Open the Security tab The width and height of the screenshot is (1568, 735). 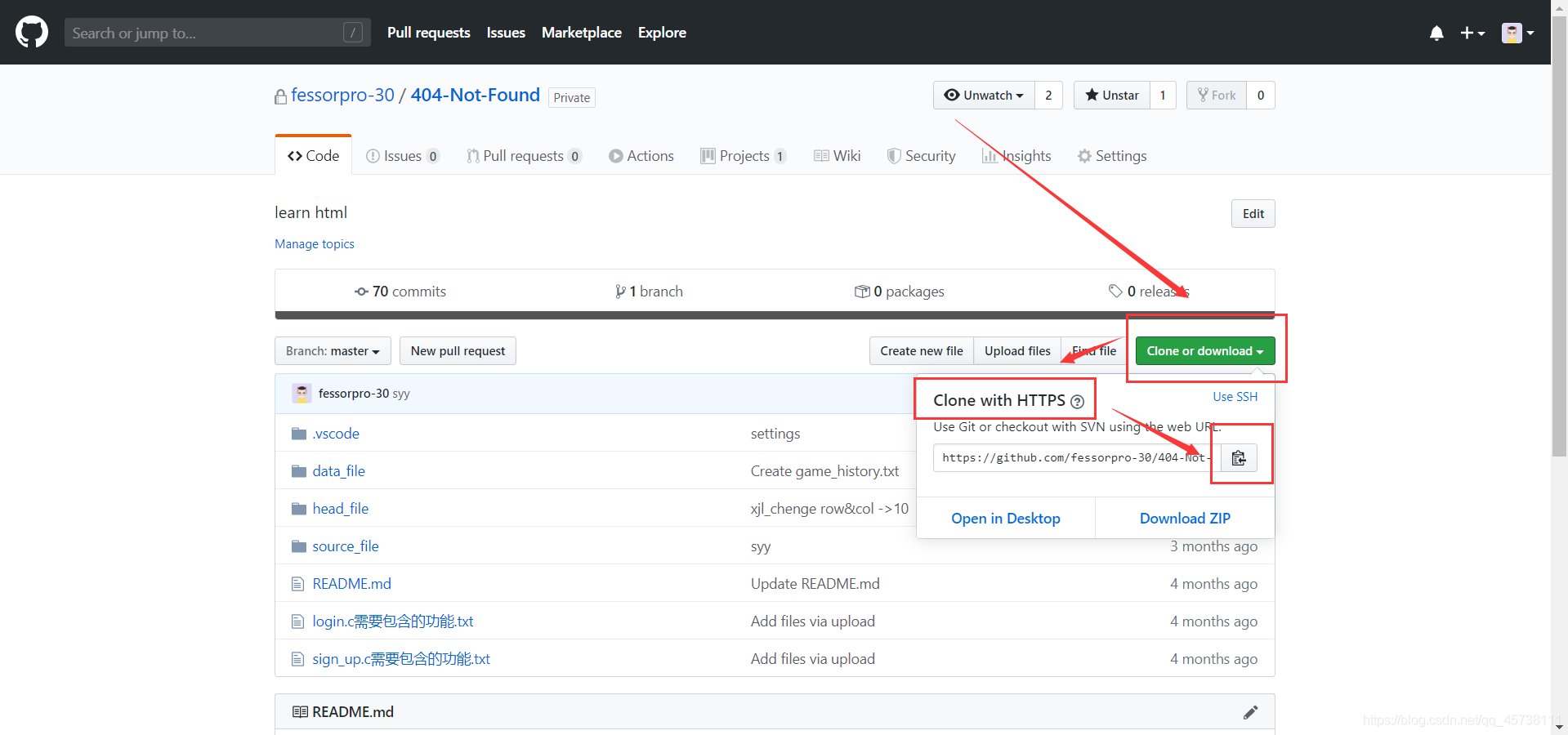pos(922,156)
